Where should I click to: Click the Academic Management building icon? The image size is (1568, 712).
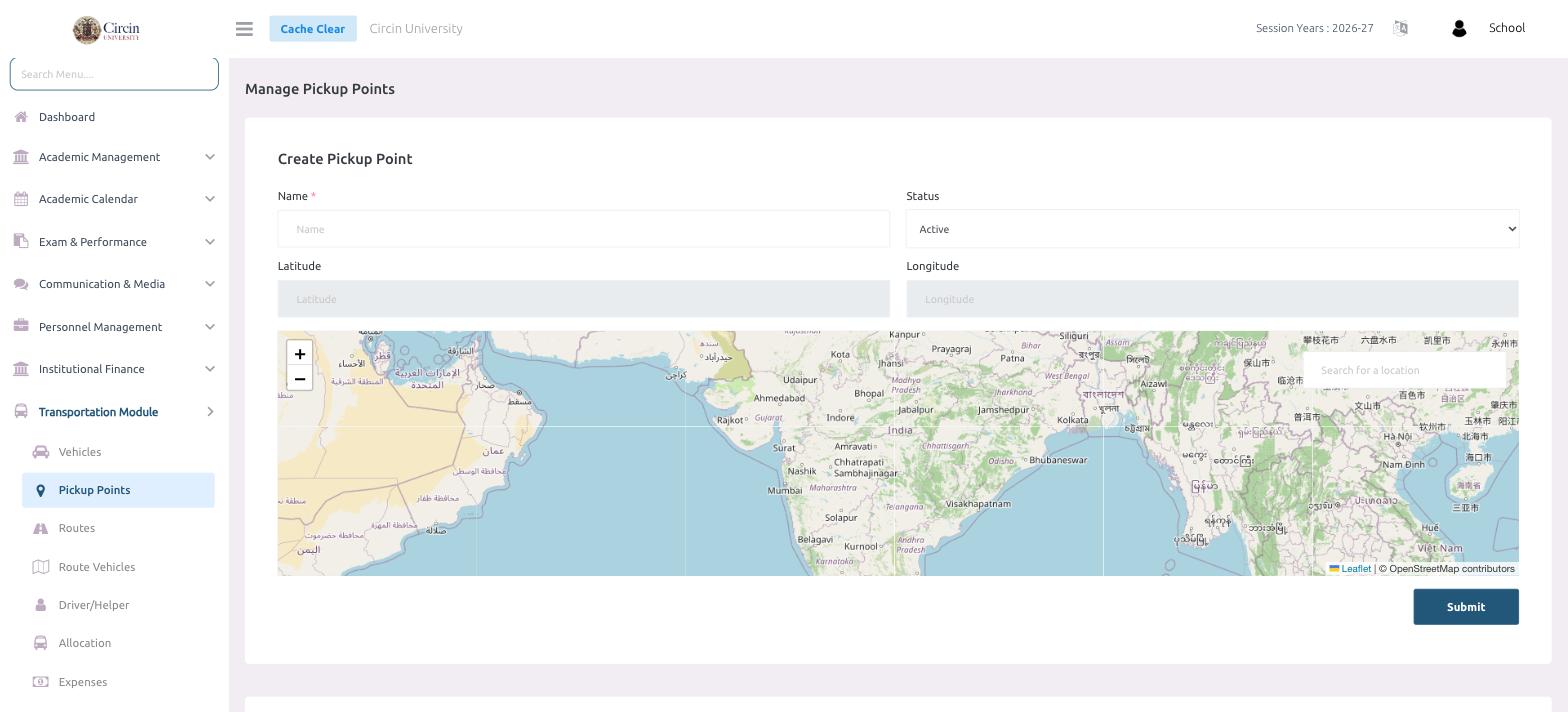pyautogui.click(x=21, y=157)
